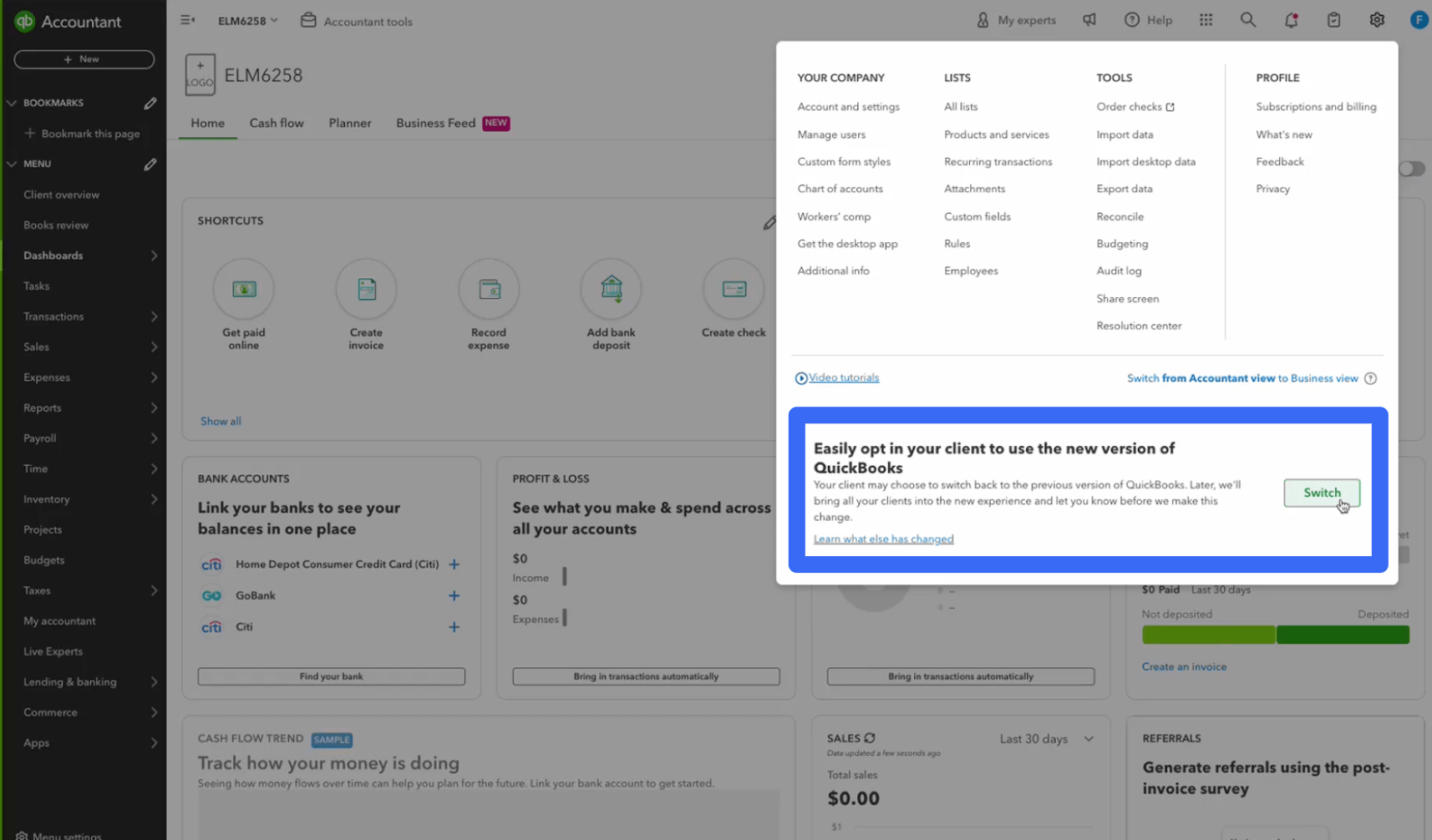The height and width of the screenshot is (840, 1432).
Task: Open Products and services list
Action: pos(996,134)
